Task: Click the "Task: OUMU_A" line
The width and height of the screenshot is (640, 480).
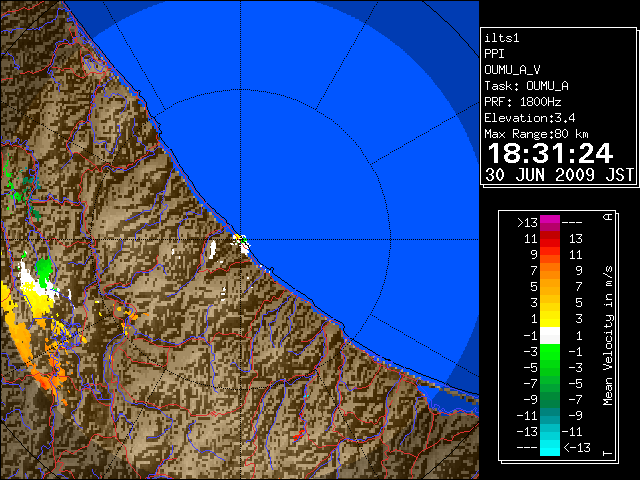Action: (527, 86)
